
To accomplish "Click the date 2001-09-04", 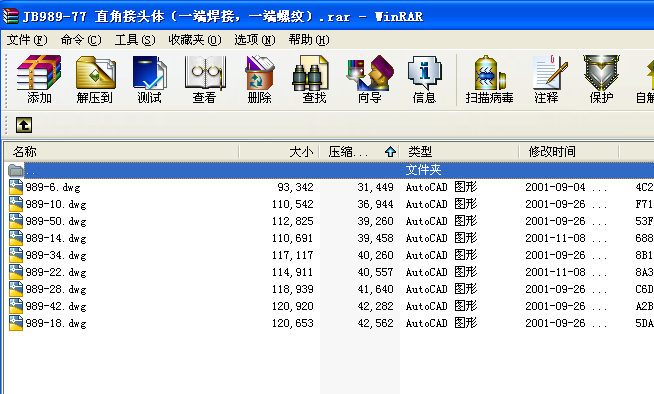I will 555,187.
